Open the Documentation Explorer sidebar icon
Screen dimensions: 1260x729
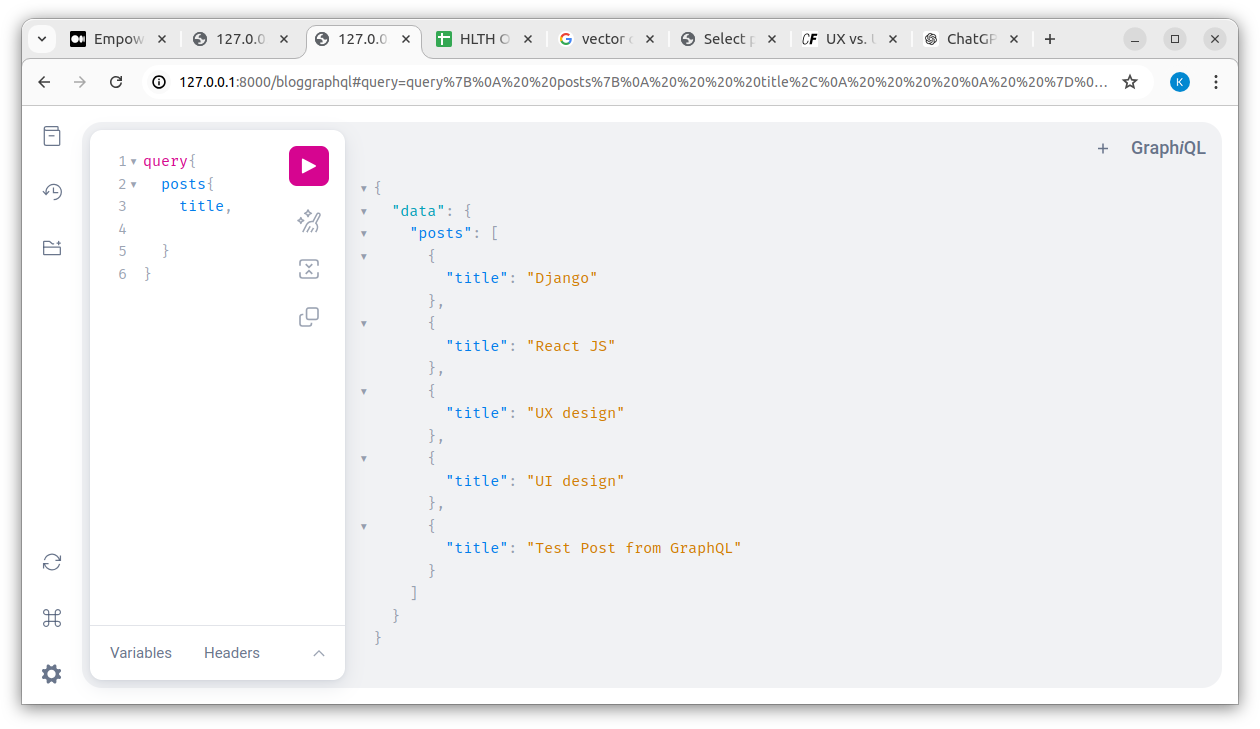coord(52,136)
